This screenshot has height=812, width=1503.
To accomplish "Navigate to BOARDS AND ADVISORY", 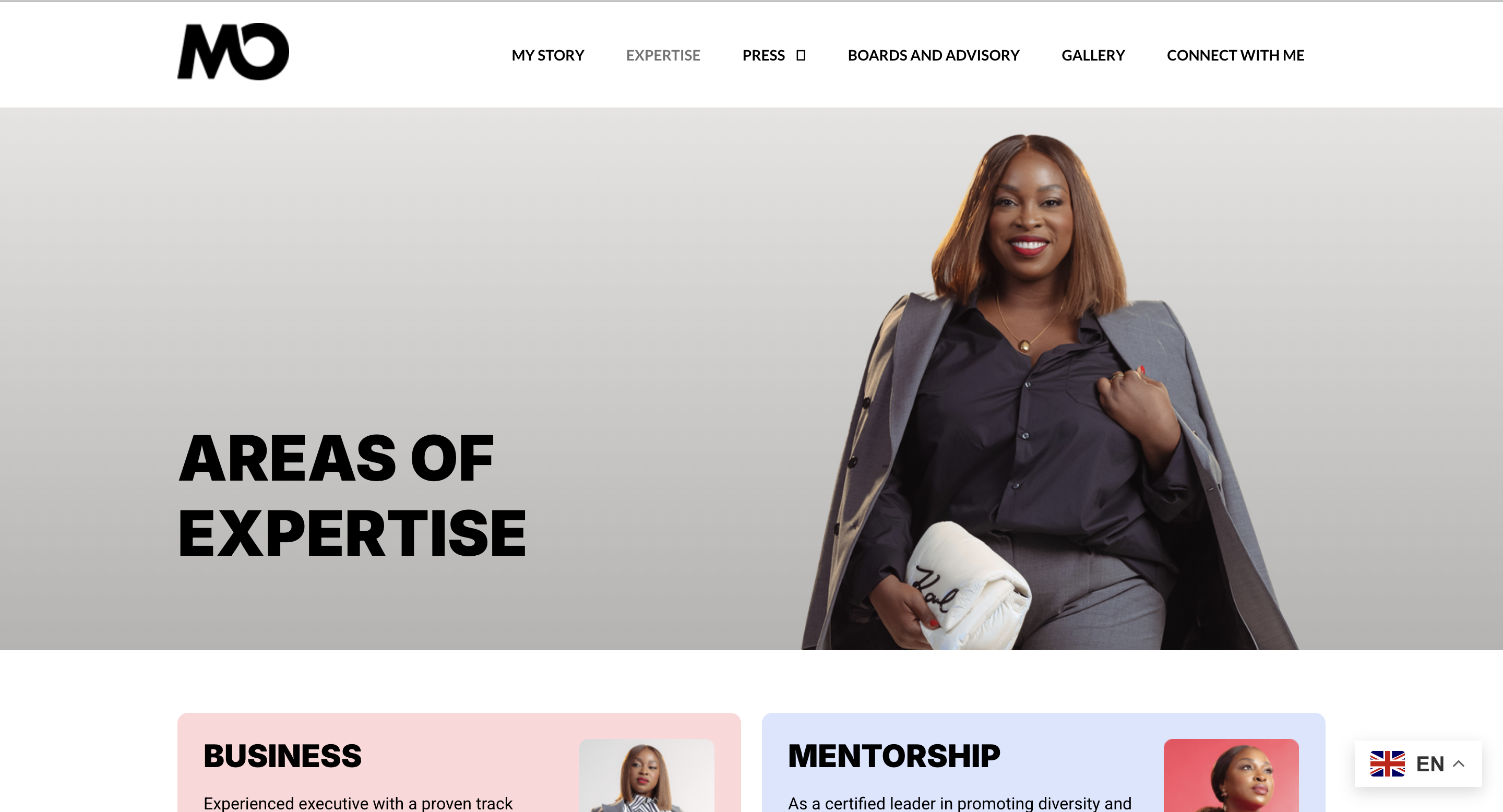I will coord(933,55).
